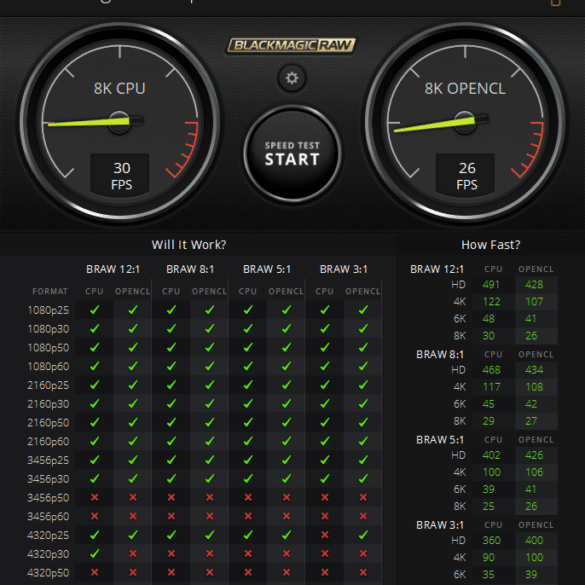Click the 491 value for BRAW 12:1 HD CPU
The height and width of the screenshot is (585, 585).
(491, 285)
